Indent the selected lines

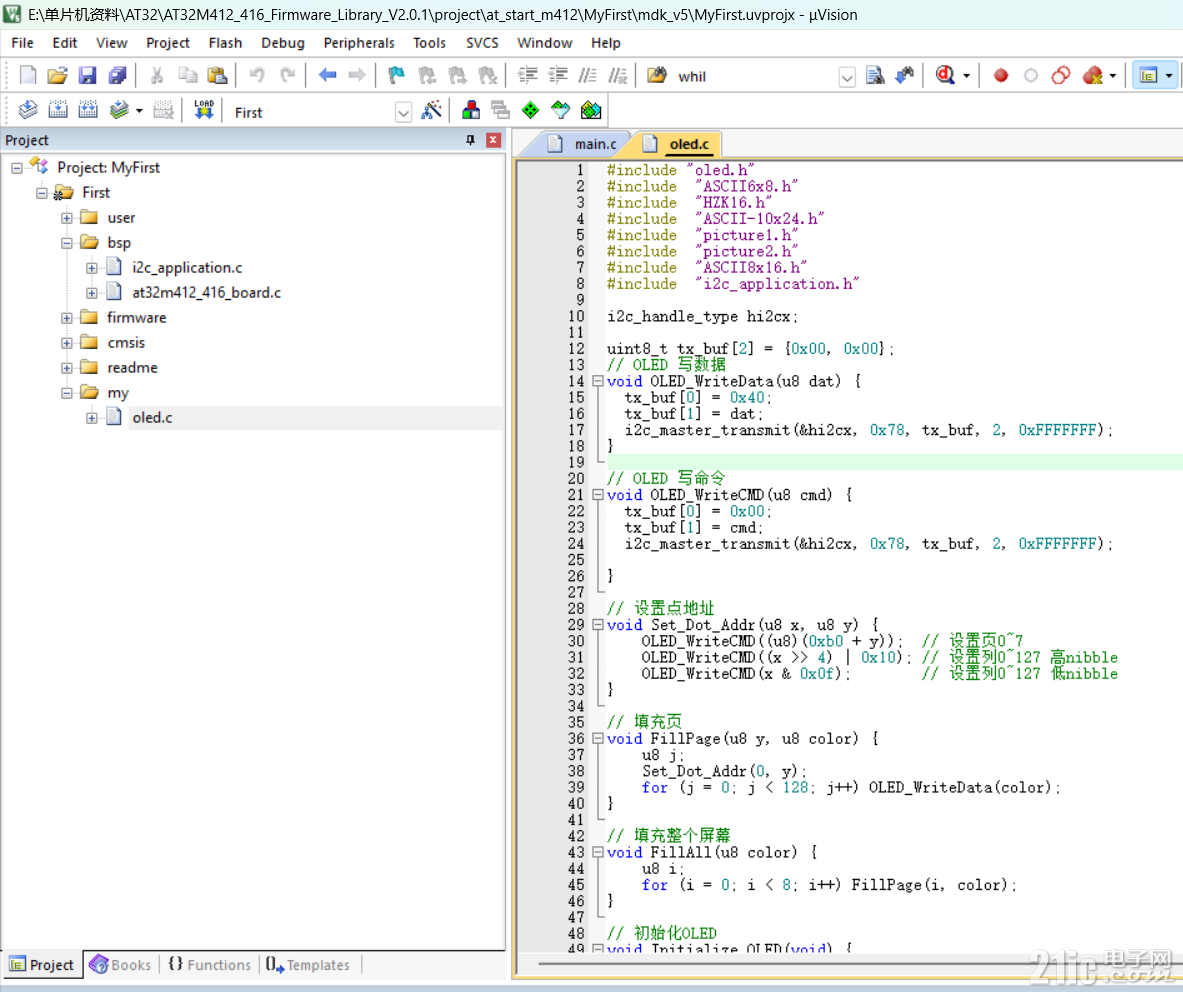click(x=527, y=75)
